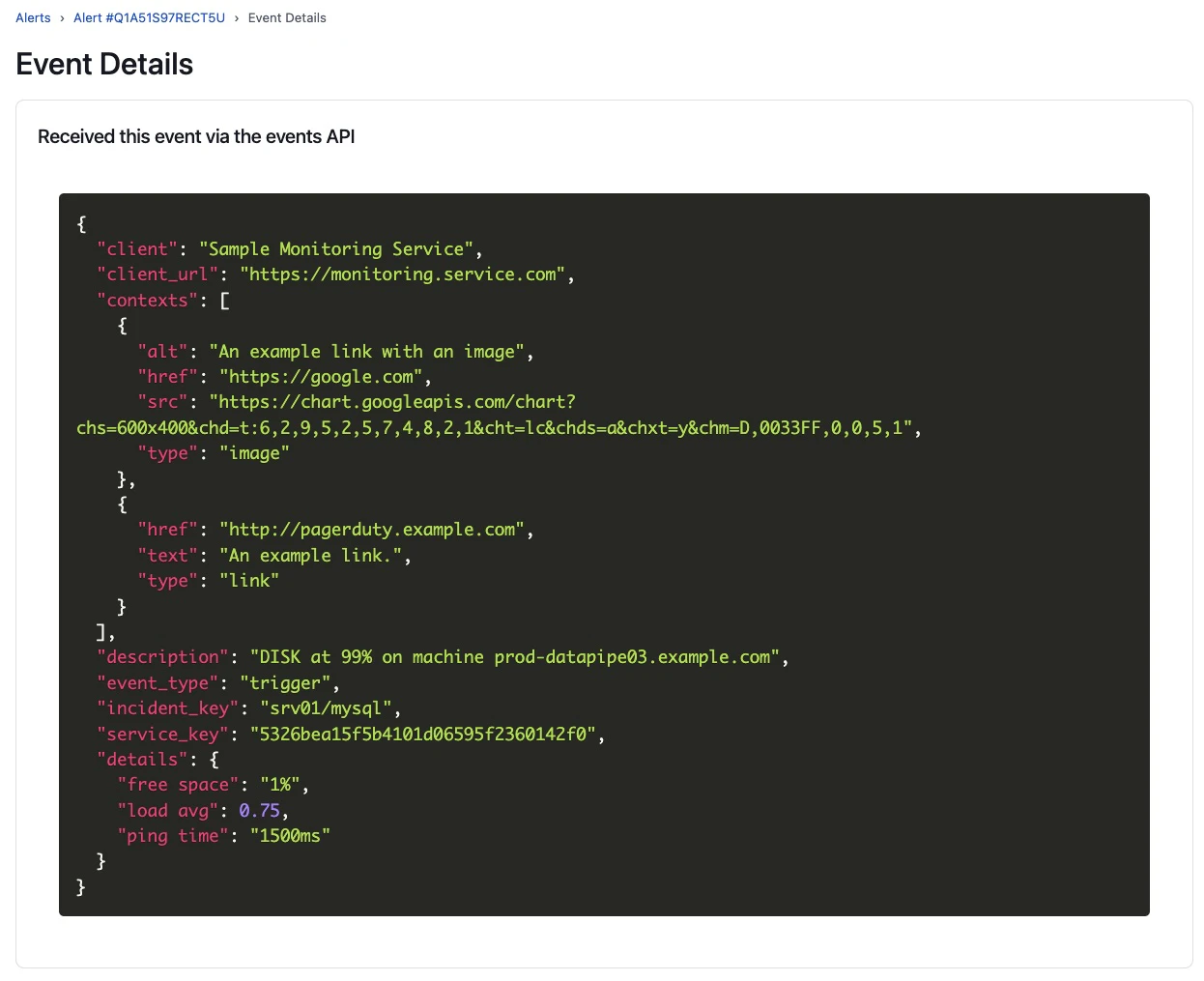The height and width of the screenshot is (981, 1204).
Task: Click the "details" key in JSON
Action: click(x=142, y=760)
